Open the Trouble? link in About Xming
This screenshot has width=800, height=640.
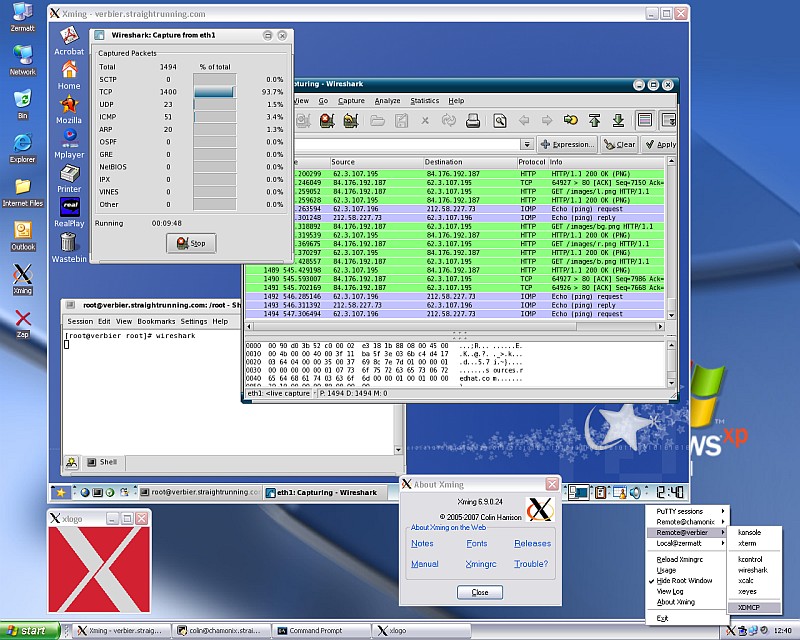[531, 564]
